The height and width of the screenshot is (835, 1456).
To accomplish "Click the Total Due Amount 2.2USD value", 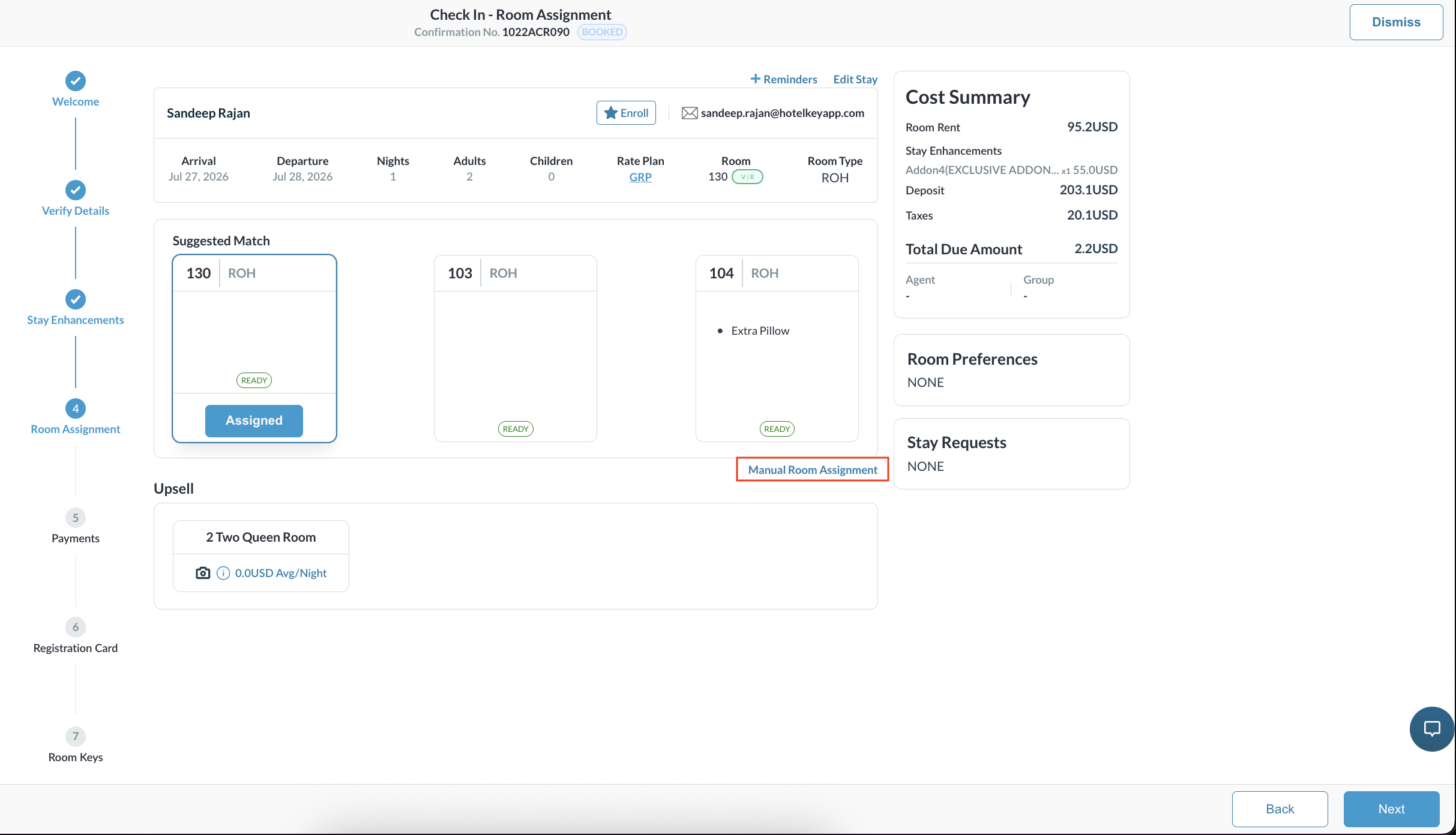I will [x=1096, y=248].
